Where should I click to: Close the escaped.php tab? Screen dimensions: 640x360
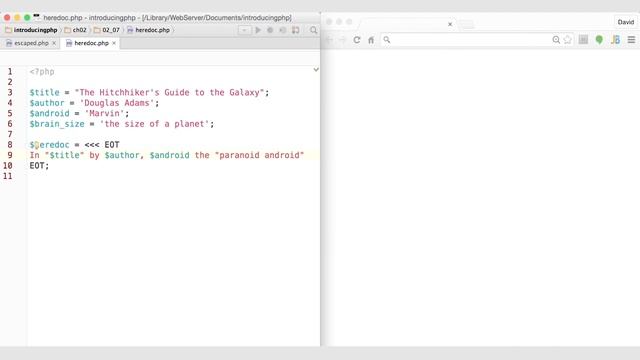click(x=54, y=43)
